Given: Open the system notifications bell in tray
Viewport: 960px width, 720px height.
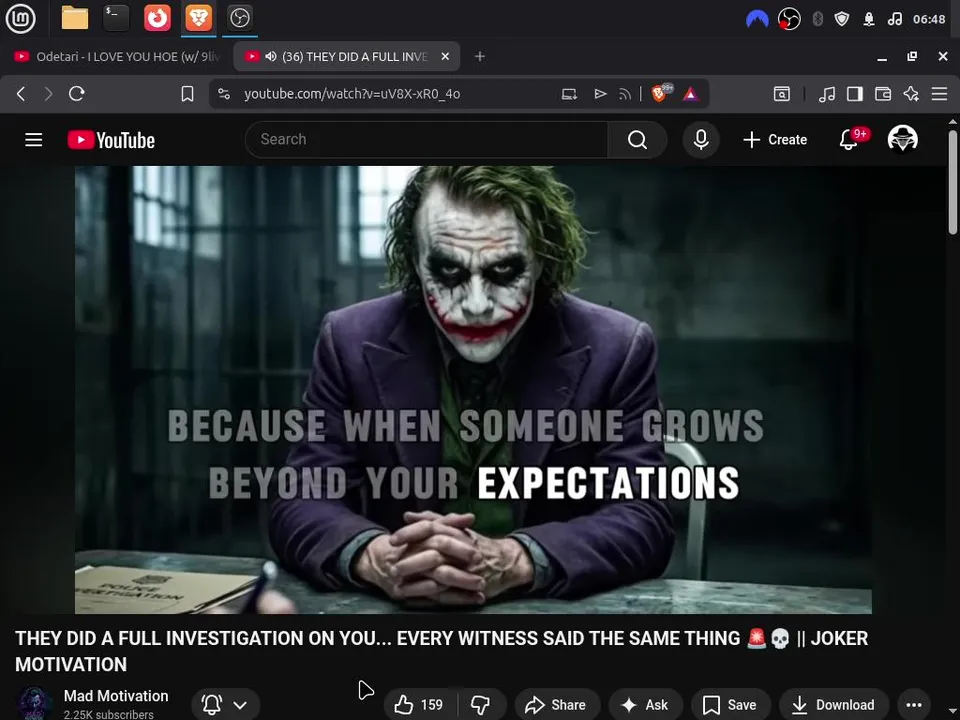Looking at the screenshot, I should click(x=869, y=20).
